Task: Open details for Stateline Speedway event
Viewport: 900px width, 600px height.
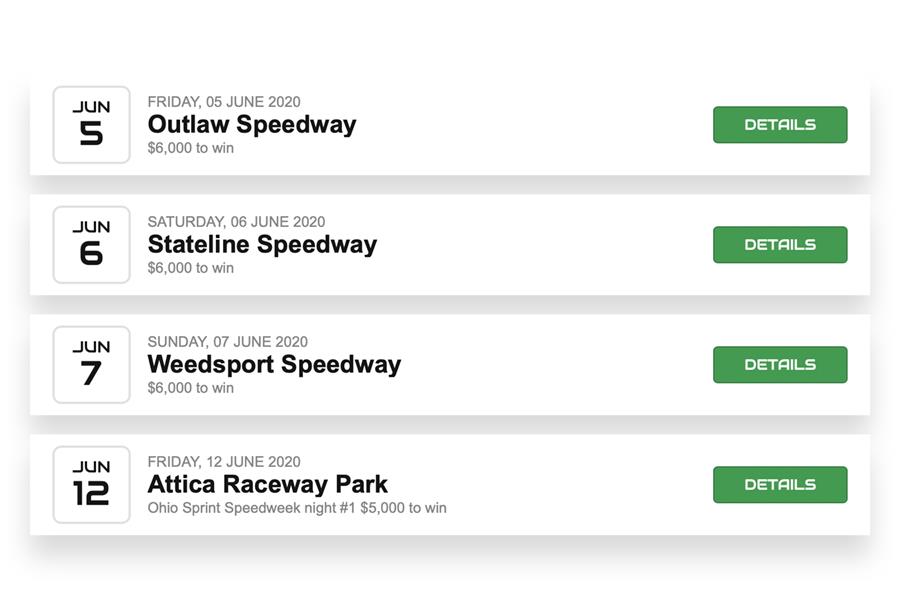Action: tap(780, 245)
